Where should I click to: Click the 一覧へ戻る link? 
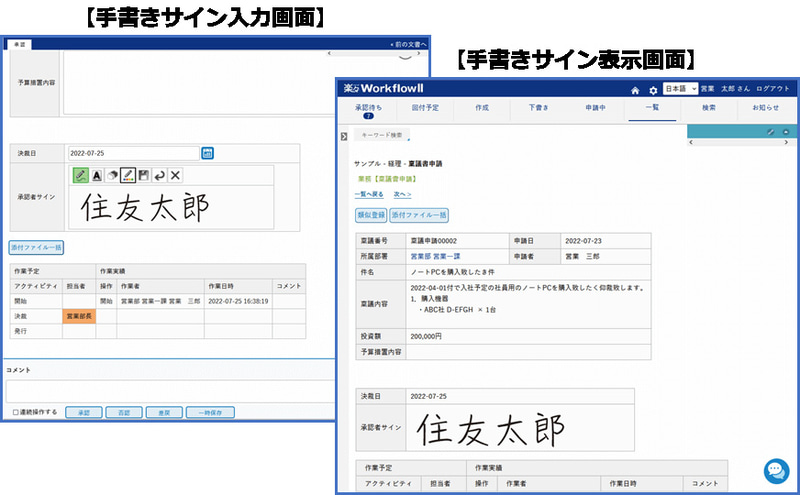pos(369,194)
